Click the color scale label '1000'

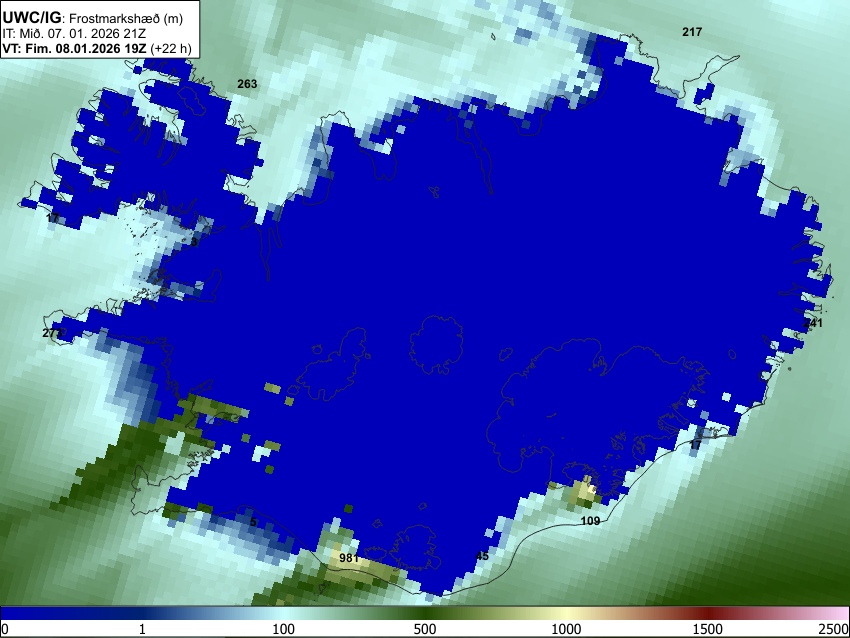click(x=566, y=629)
